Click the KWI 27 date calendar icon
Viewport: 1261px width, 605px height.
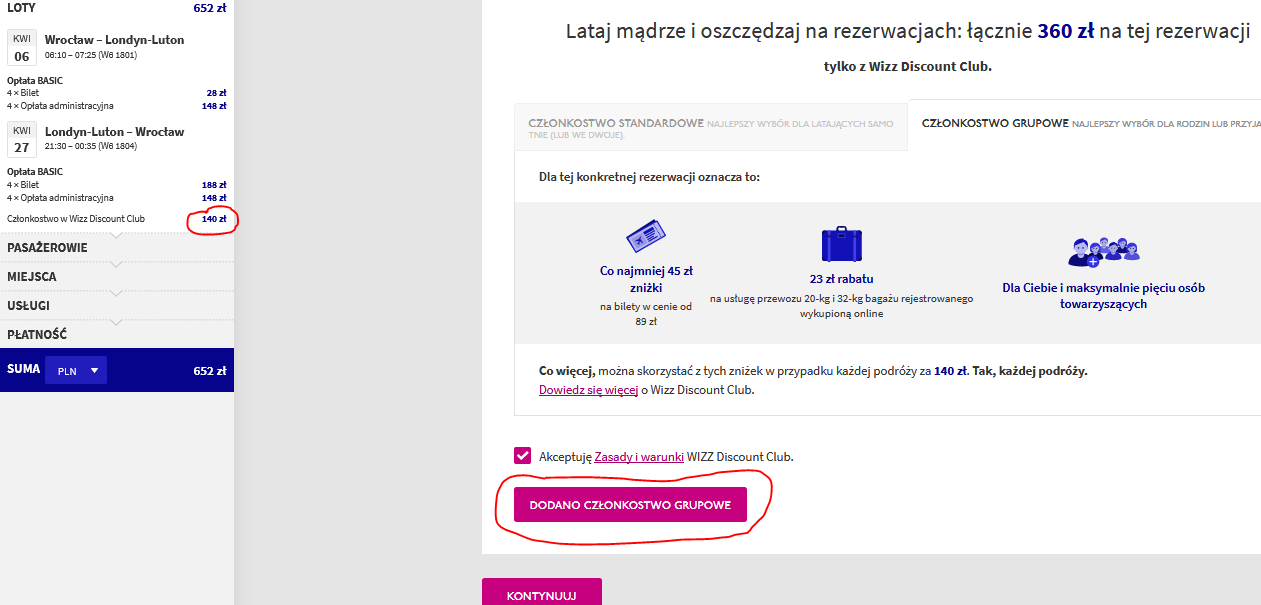click(x=22, y=140)
